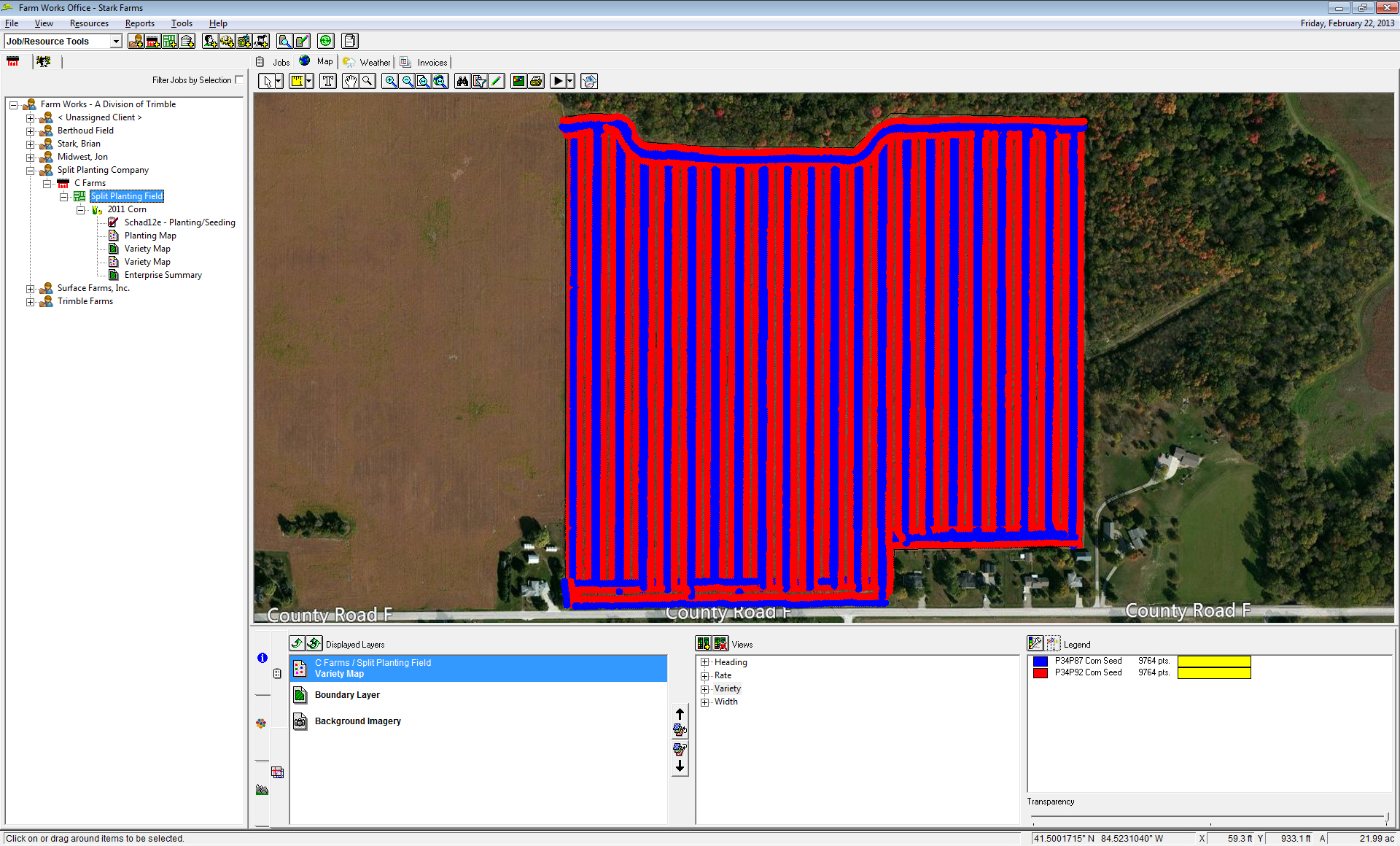Select the hand pan tool
This screenshot has width=1400, height=846.
(351, 81)
